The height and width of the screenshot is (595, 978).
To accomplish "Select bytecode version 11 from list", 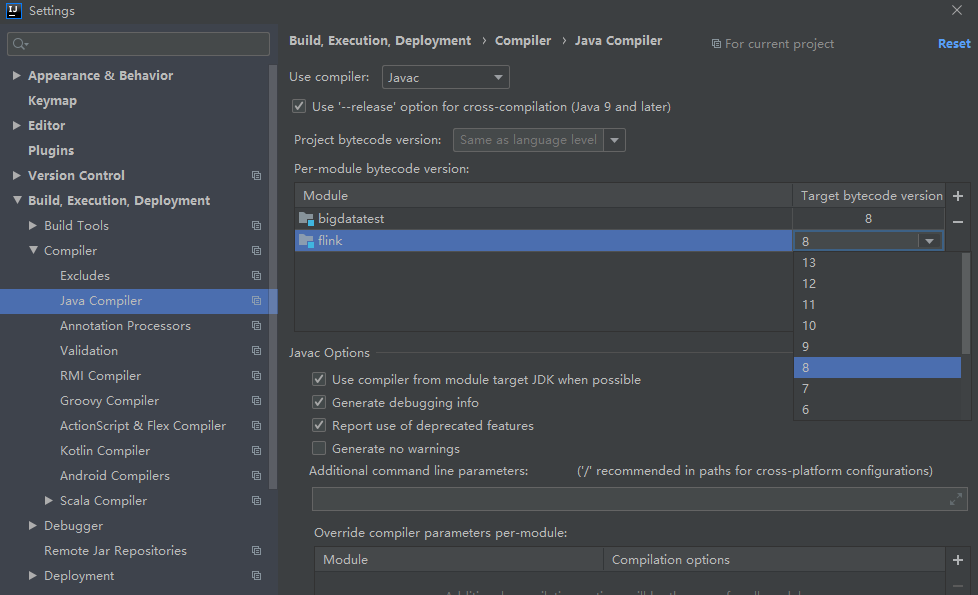I will (877, 305).
